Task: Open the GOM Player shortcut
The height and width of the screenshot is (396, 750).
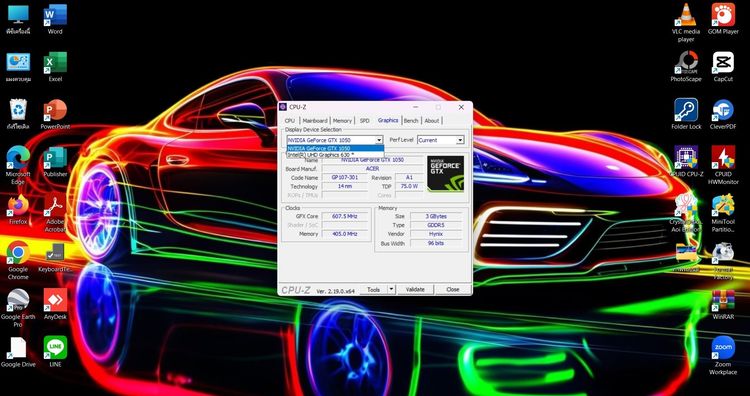Action: (723, 19)
